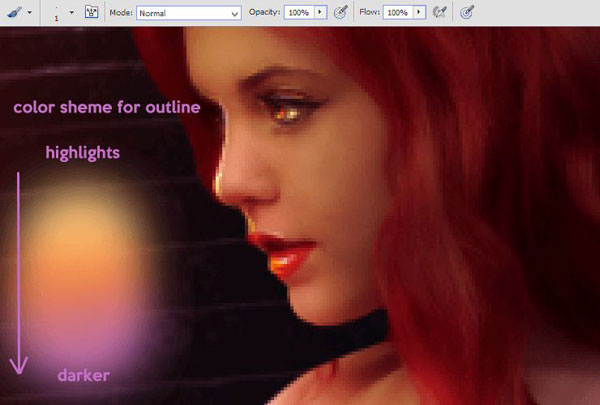The height and width of the screenshot is (405, 600).
Task: Open the Opacity slider arrow
Action: coord(320,12)
